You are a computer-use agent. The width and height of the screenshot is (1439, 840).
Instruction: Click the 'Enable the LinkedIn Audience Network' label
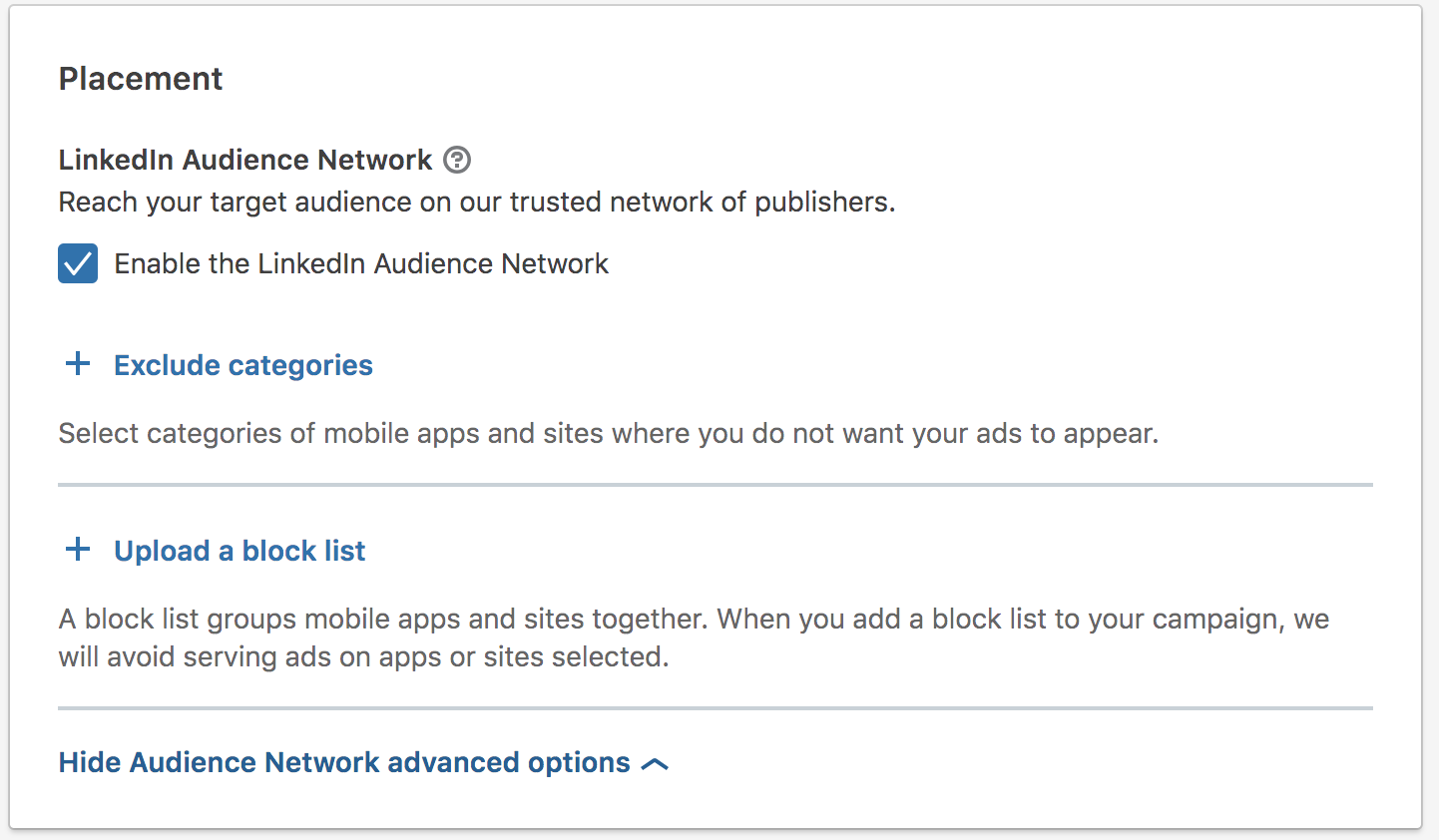tap(361, 263)
